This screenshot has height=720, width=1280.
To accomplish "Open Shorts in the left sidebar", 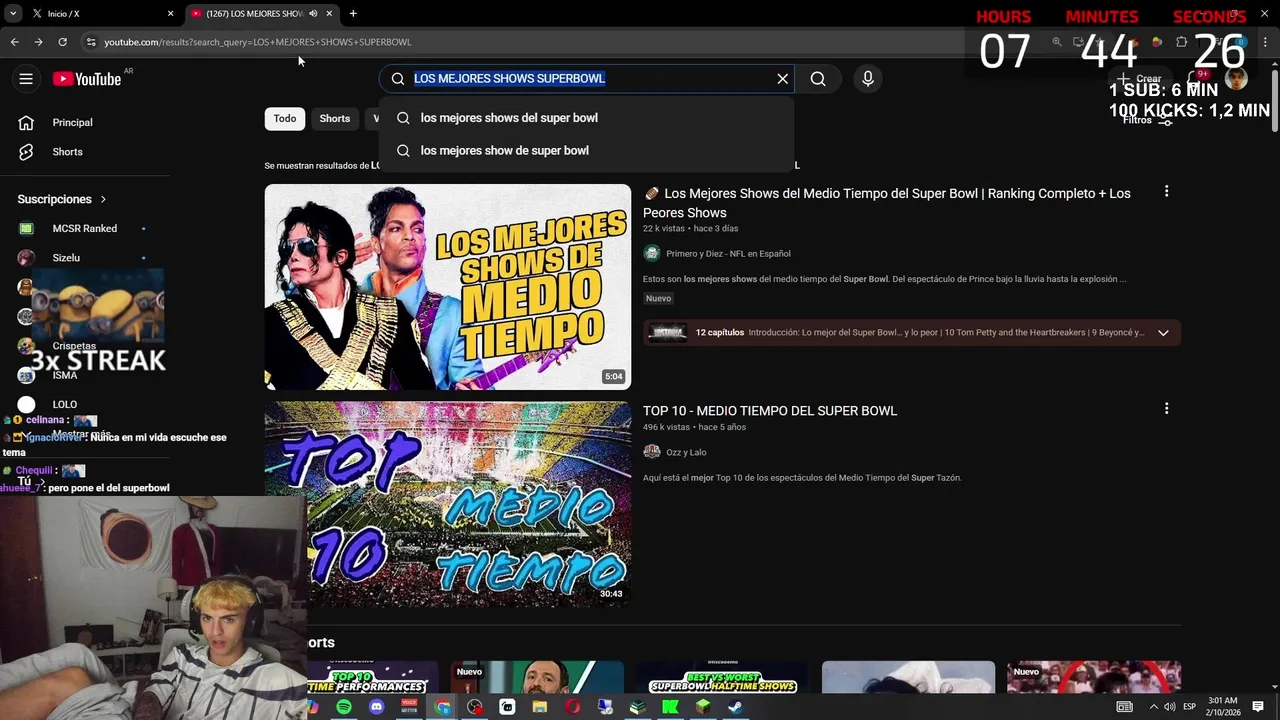I will (x=67, y=152).
